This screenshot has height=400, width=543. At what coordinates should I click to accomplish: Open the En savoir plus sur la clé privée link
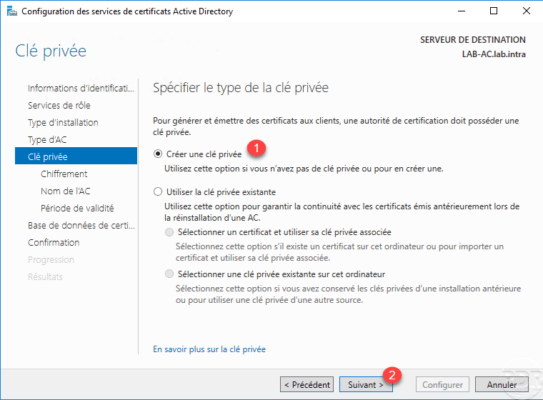tap(209, 349)
